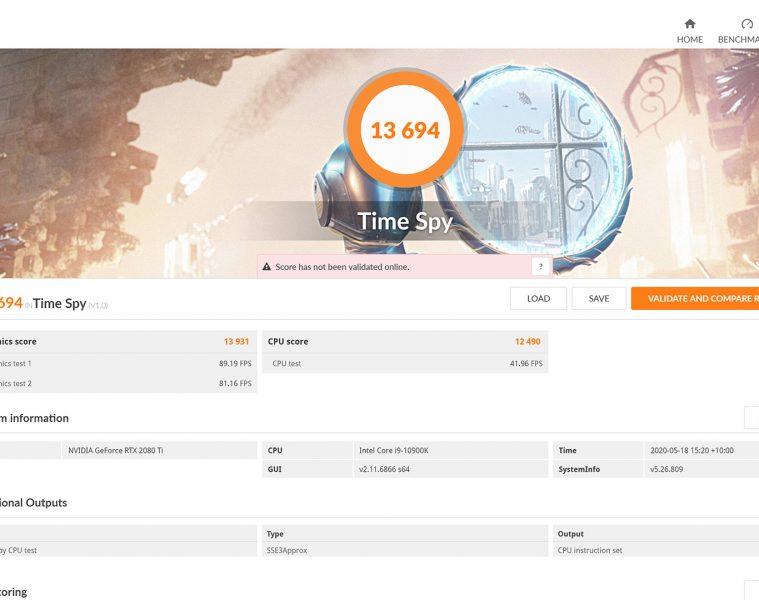Click the 41.96 FPS CPU test result
Viewport: 759px width, 600px height.
(526, 363)
